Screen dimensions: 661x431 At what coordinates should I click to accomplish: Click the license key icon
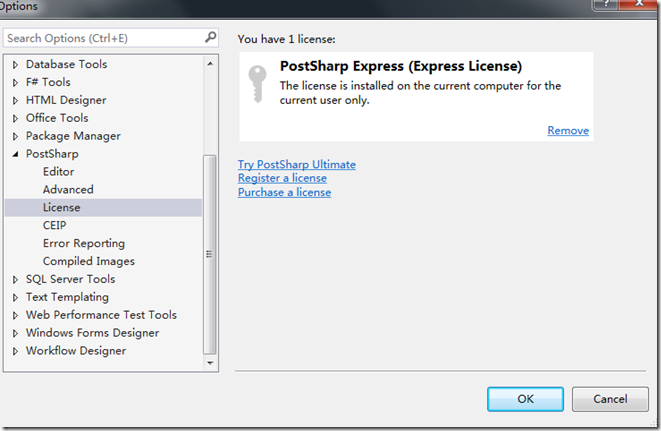(257, 84)
